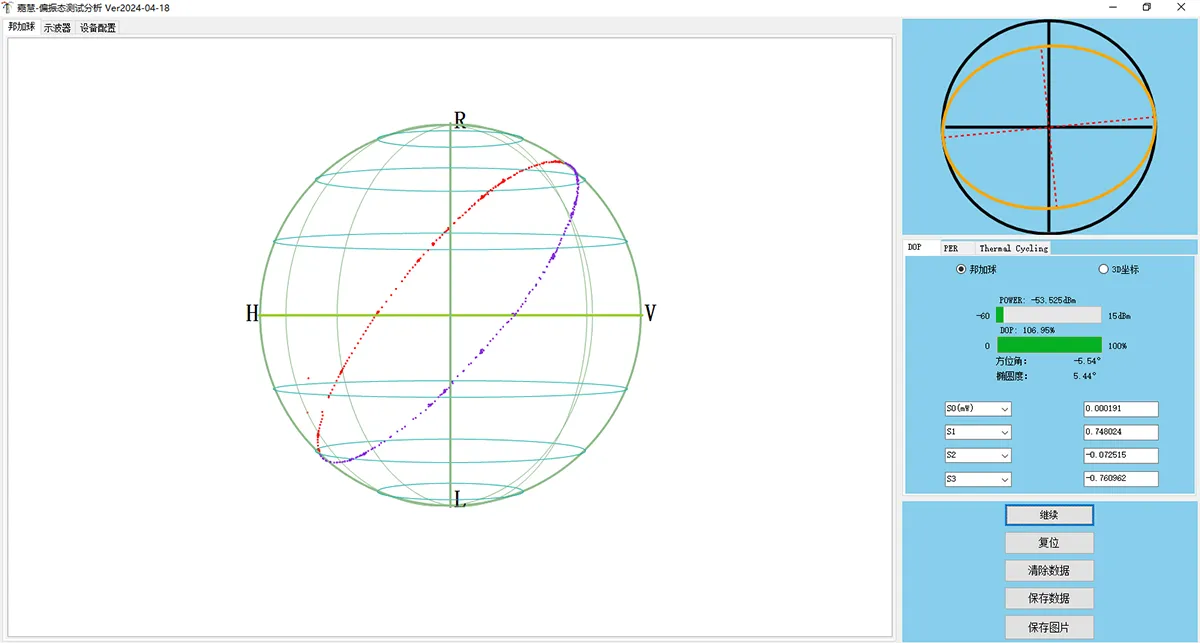This screenshot has height=643, width=1200.
Task: Click 清除数据 to clear data
Action: (x=1049, y=571)
